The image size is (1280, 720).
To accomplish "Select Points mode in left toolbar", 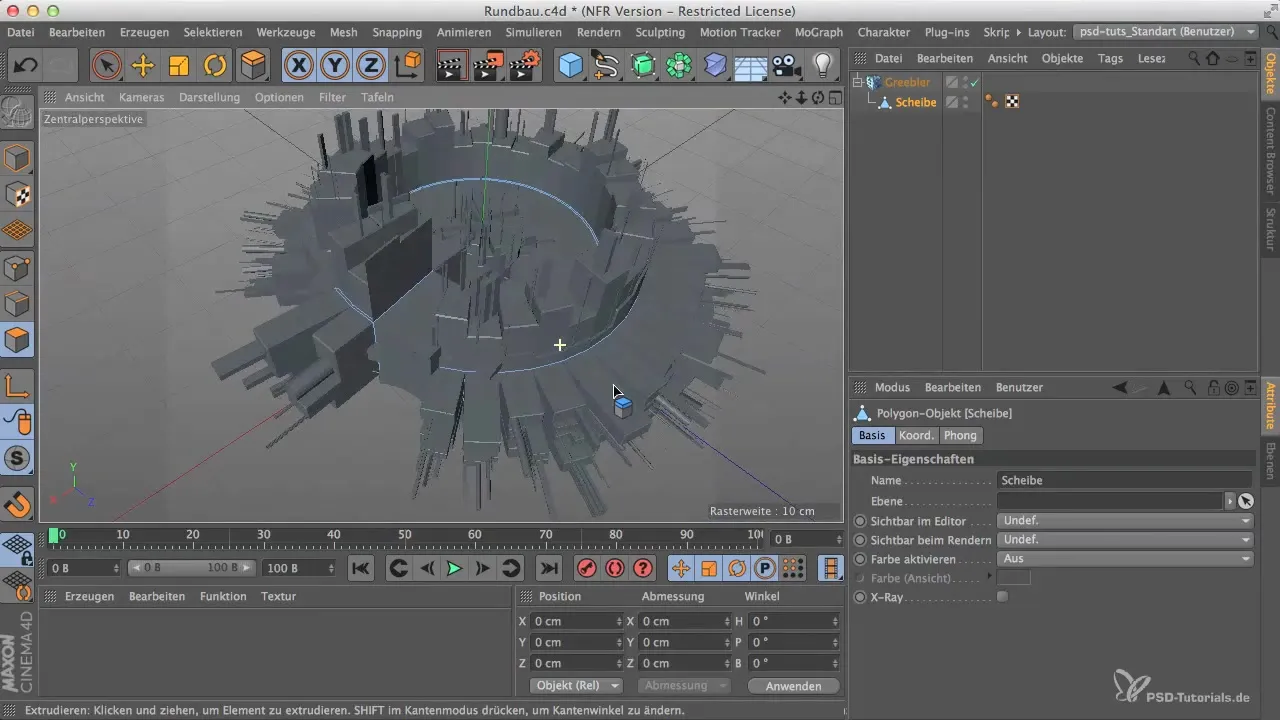I will tap(18, 268).
